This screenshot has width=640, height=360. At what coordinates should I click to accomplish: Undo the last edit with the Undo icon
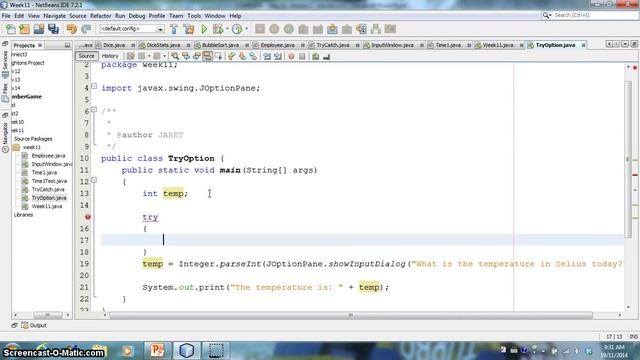click(72, 29)
